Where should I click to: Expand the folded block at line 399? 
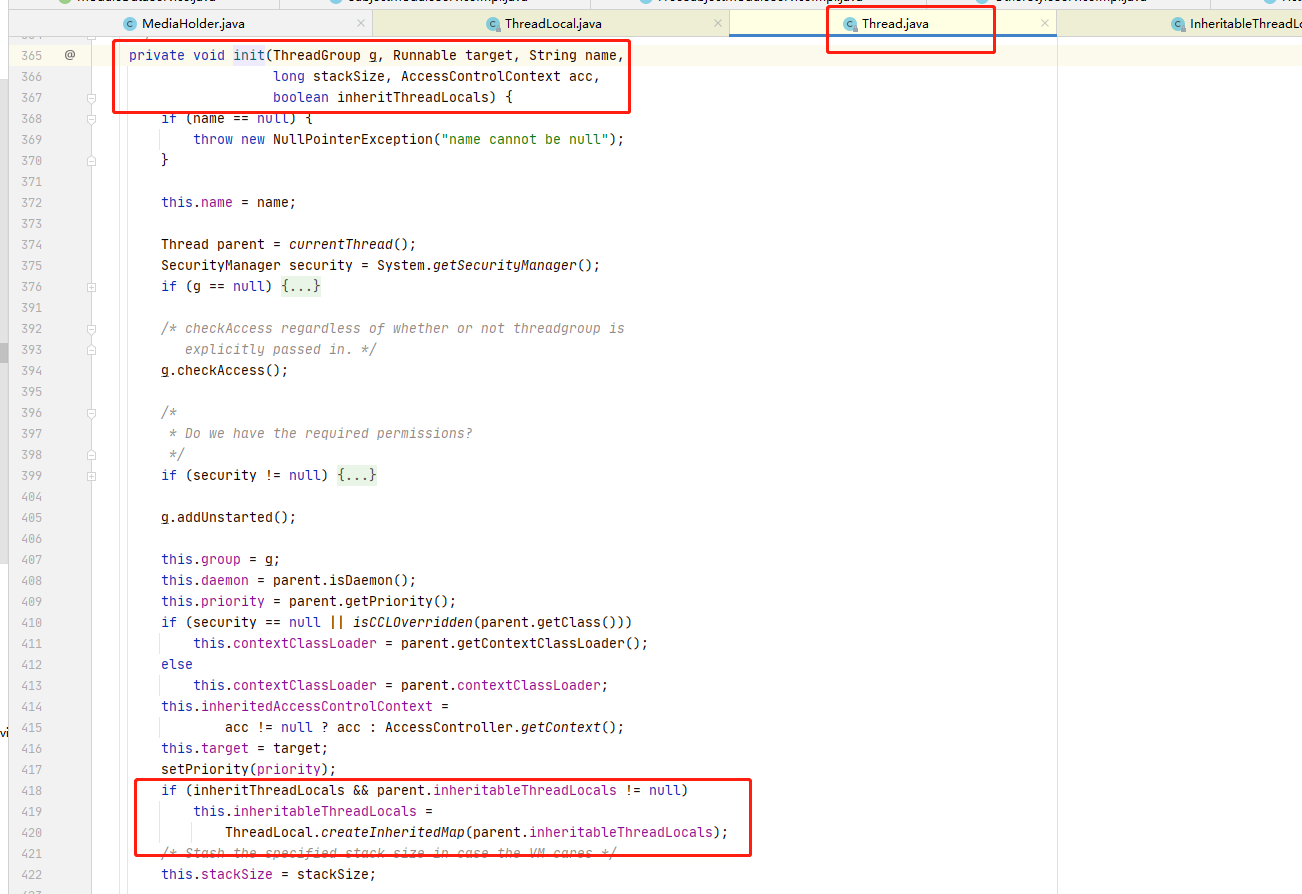(x=91, y=475)
